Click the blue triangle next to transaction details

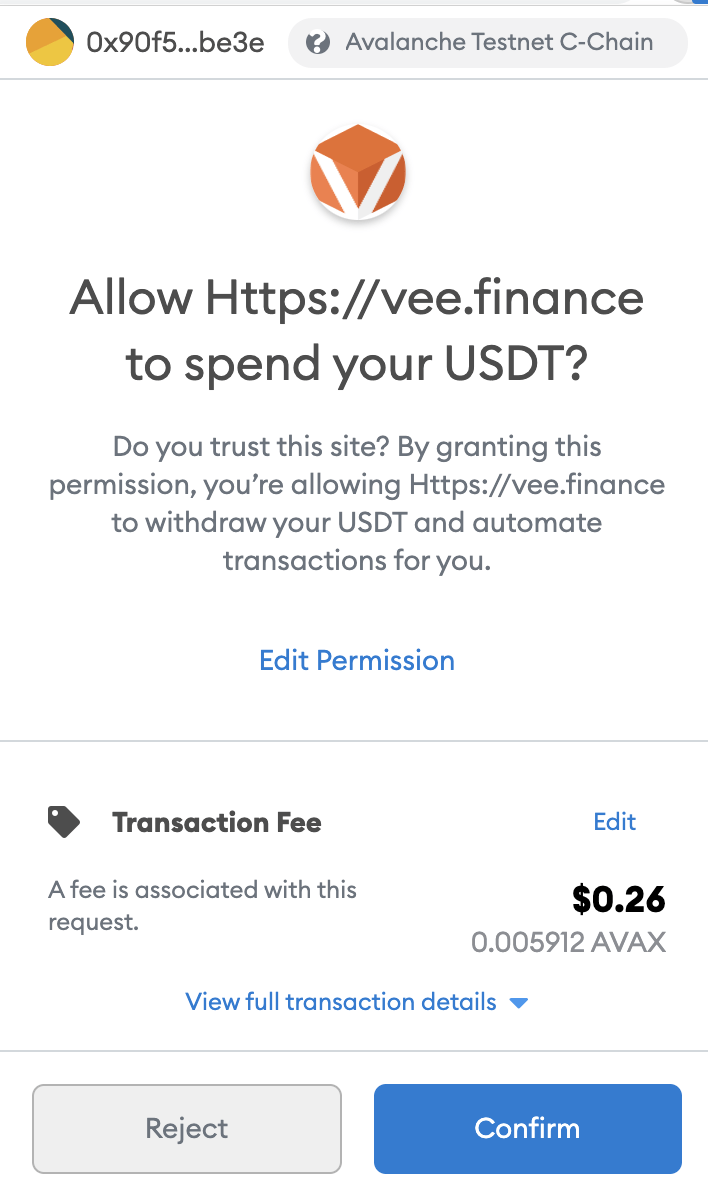click(x=519, y=1002)
